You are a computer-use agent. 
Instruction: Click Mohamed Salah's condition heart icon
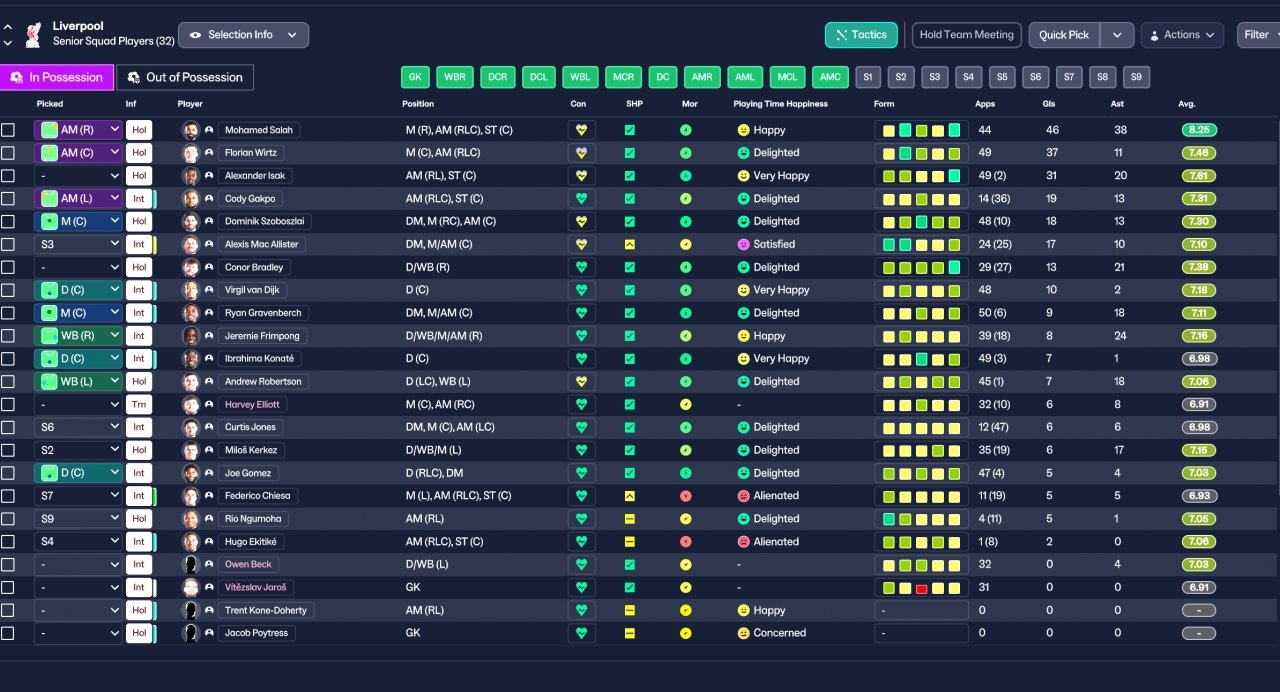[581, 130]
